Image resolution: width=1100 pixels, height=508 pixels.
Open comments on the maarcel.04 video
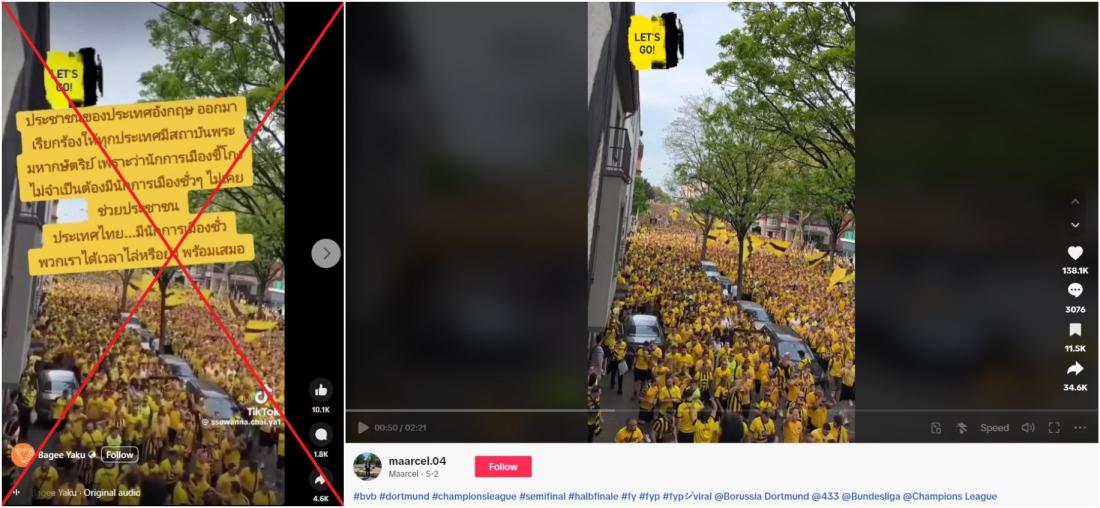pos(1075,290)
